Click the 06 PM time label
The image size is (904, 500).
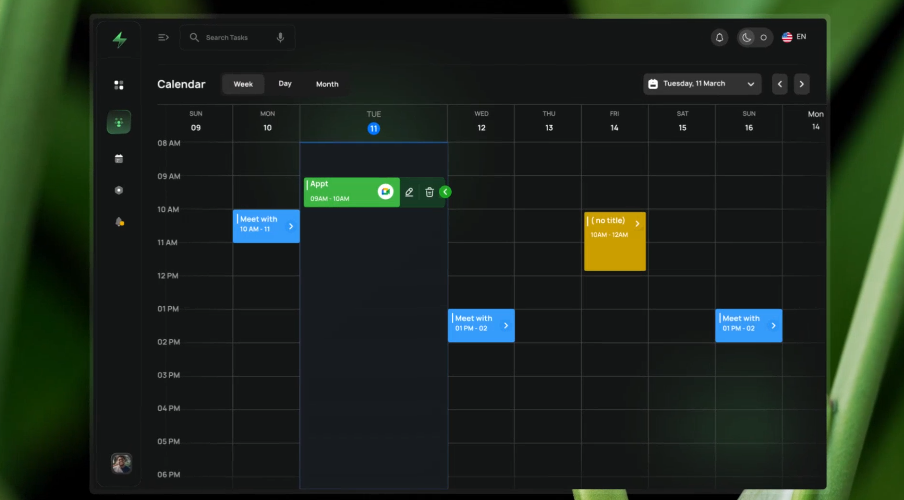click(168, 475)
